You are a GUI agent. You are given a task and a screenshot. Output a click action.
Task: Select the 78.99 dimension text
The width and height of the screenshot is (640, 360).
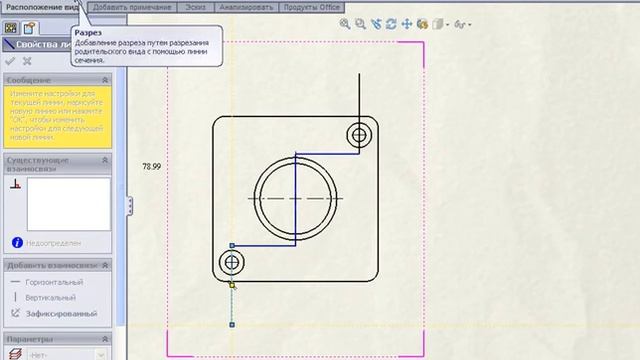click(x=151, y=167)
